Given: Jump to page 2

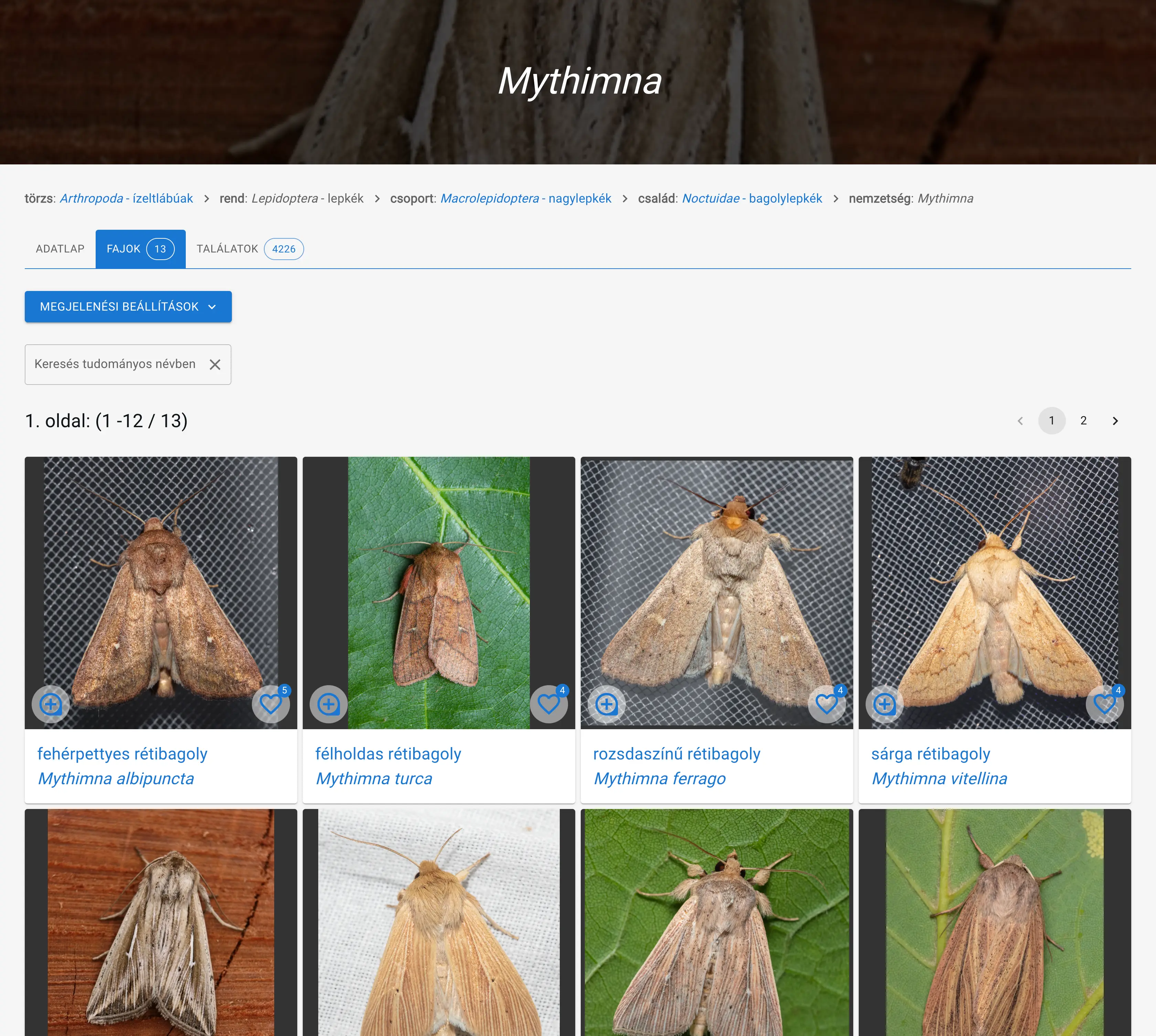Looking at the screenshot, I should click(x=1083, y=421).
